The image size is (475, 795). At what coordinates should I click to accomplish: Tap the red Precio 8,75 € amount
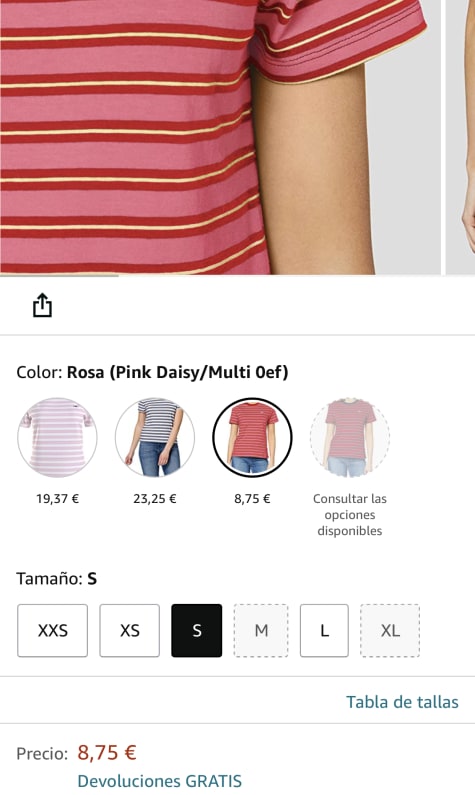tap(107, 752)
